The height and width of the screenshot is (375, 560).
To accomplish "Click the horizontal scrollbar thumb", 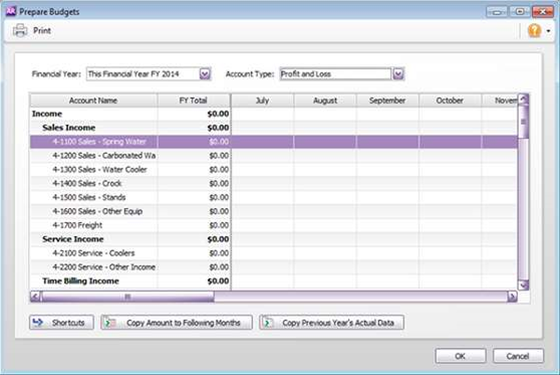I will click(127, 296).
